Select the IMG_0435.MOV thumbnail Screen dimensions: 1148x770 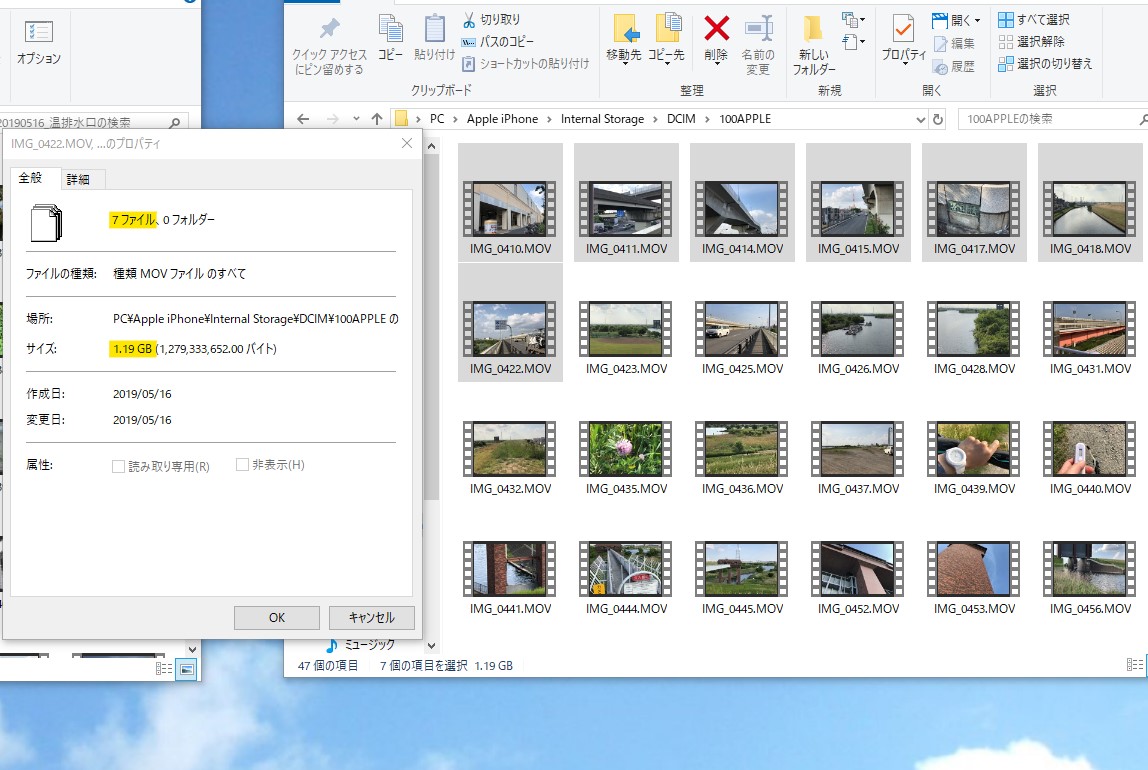[x=626, y=449]
